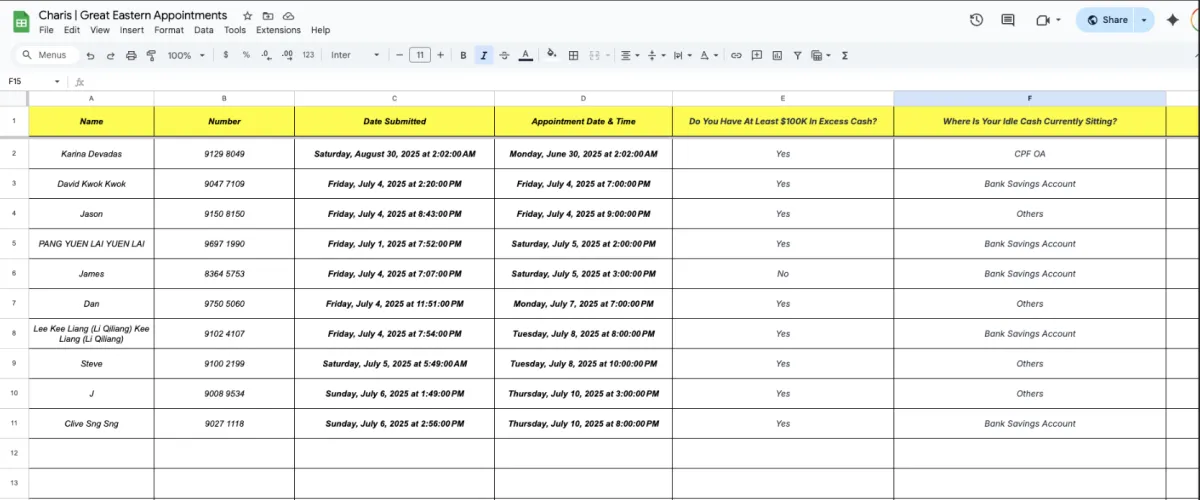Increase font size with plus button

point(440,55)
